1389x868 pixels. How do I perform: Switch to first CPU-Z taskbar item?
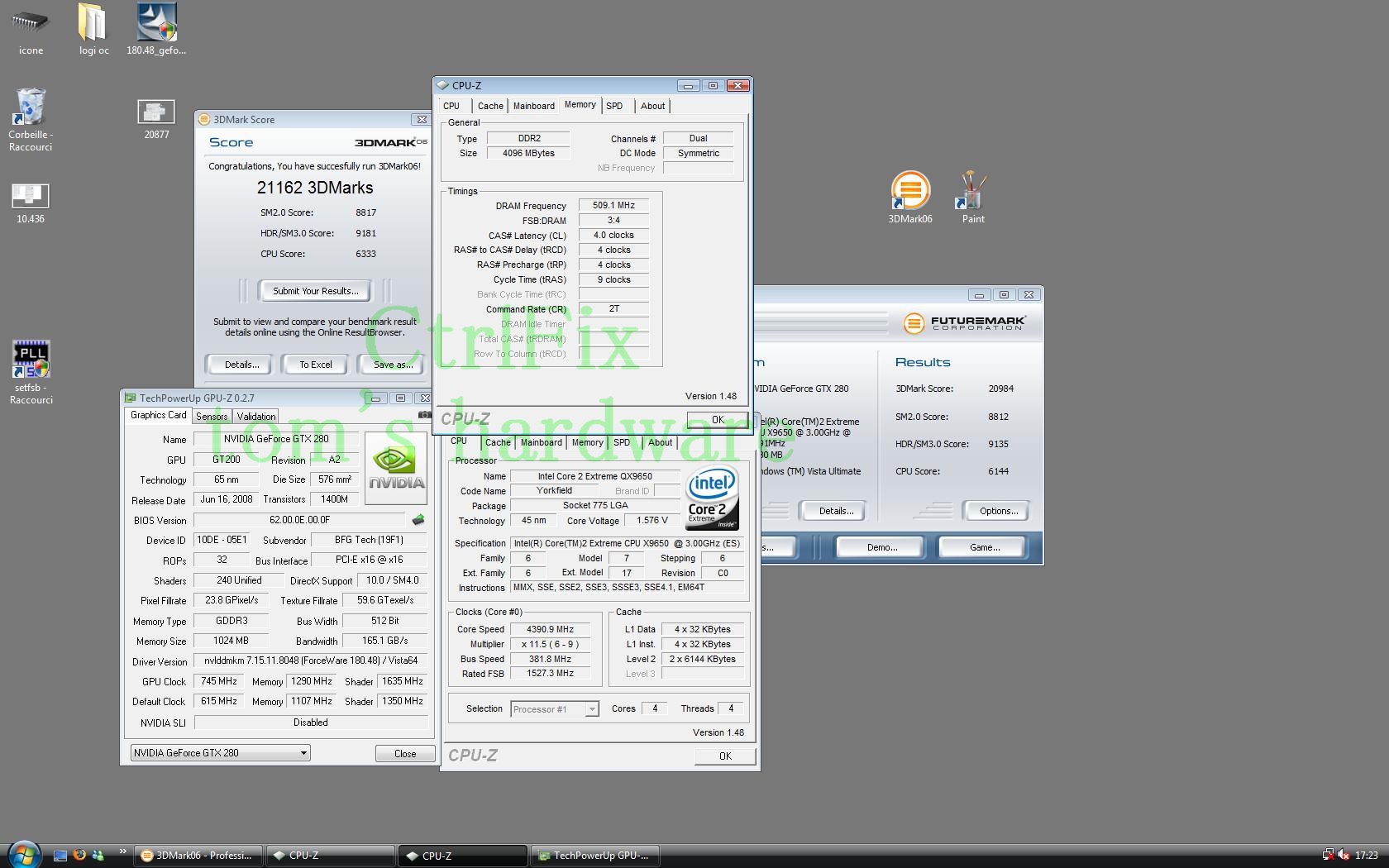[x=331, y=856]
